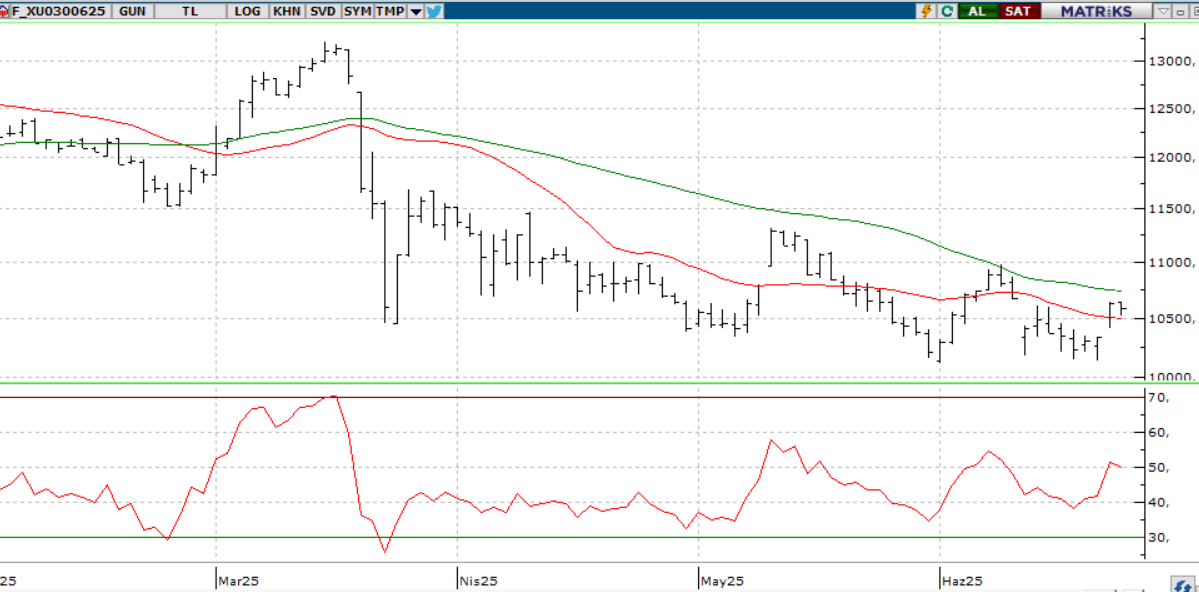1199x592 pixels.
Task: Open the window options triangle dropdown
Action: tap(1163, 11)
